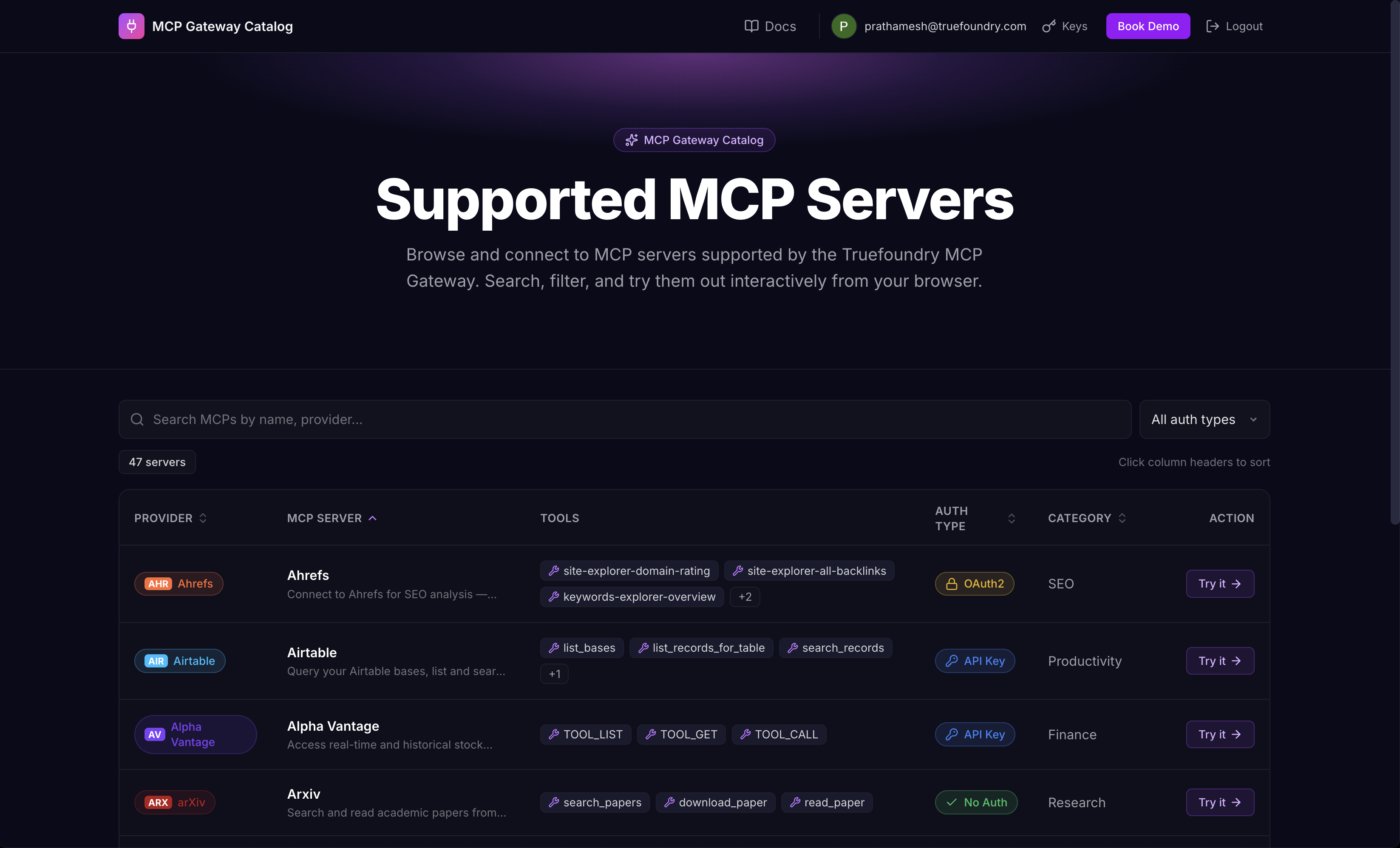This screenshot has height=848, width=1400.
Task: Toggle MCP SERVER column sort arrow
Action: tap(373, 518)
